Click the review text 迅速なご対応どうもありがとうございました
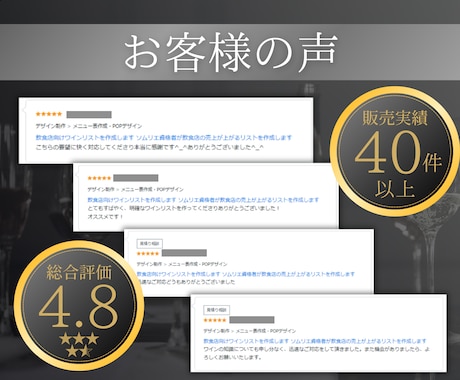The image size is (460, 380). pos(186,282)
